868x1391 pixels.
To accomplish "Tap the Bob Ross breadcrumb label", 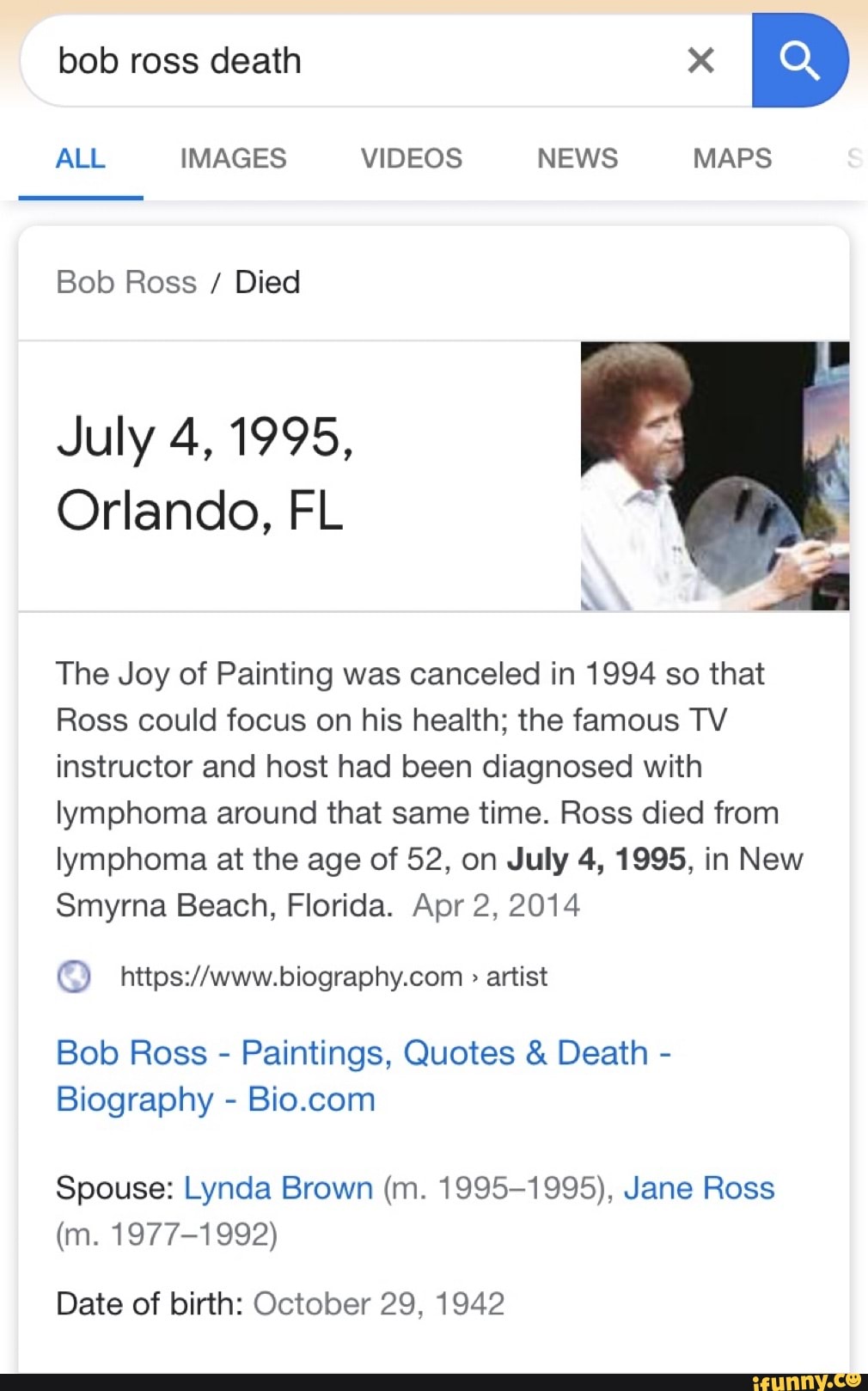I will click(125, 281).
